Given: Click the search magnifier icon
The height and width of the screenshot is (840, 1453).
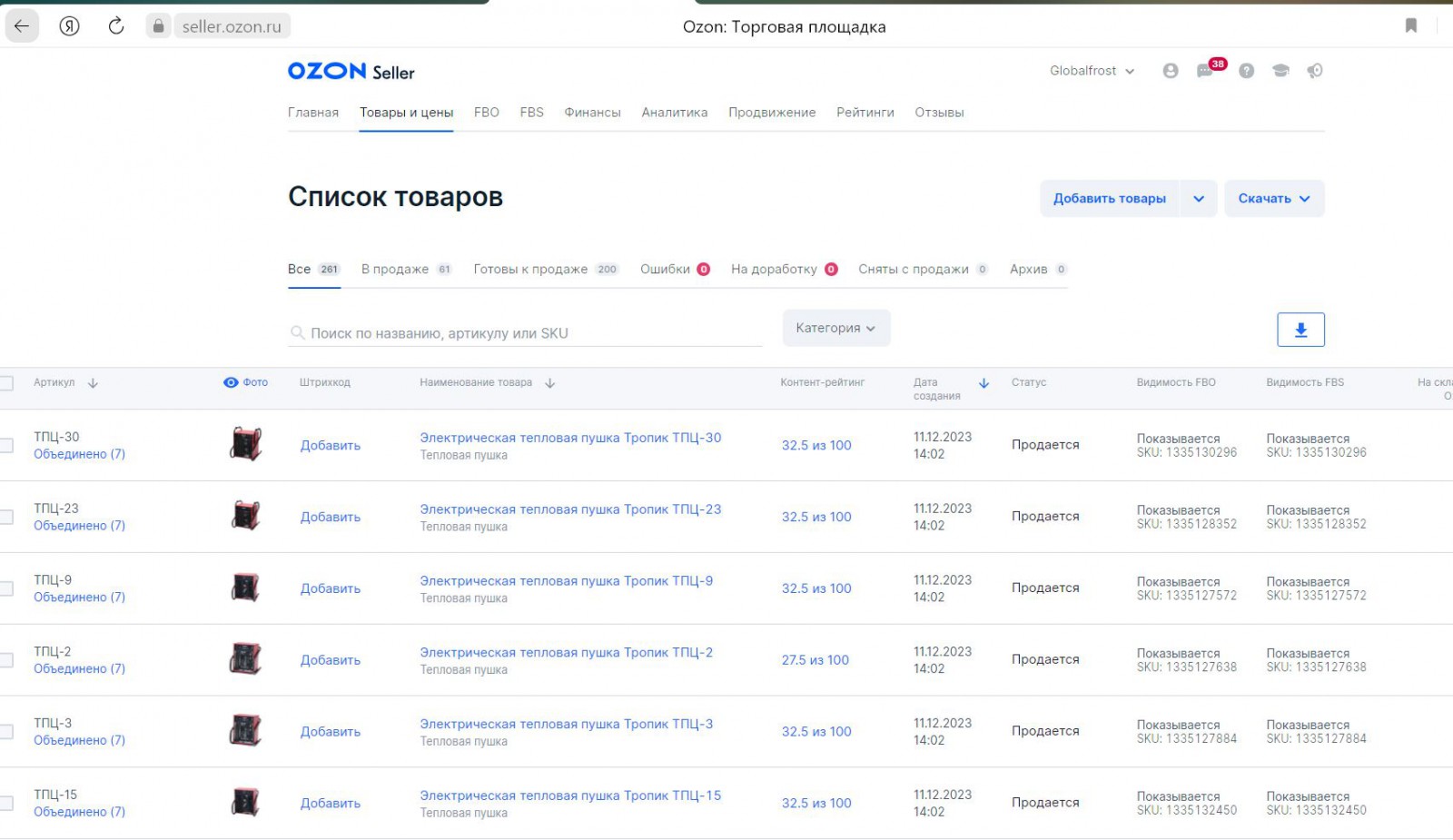Looking at the screenshot, I should point(297,333).
